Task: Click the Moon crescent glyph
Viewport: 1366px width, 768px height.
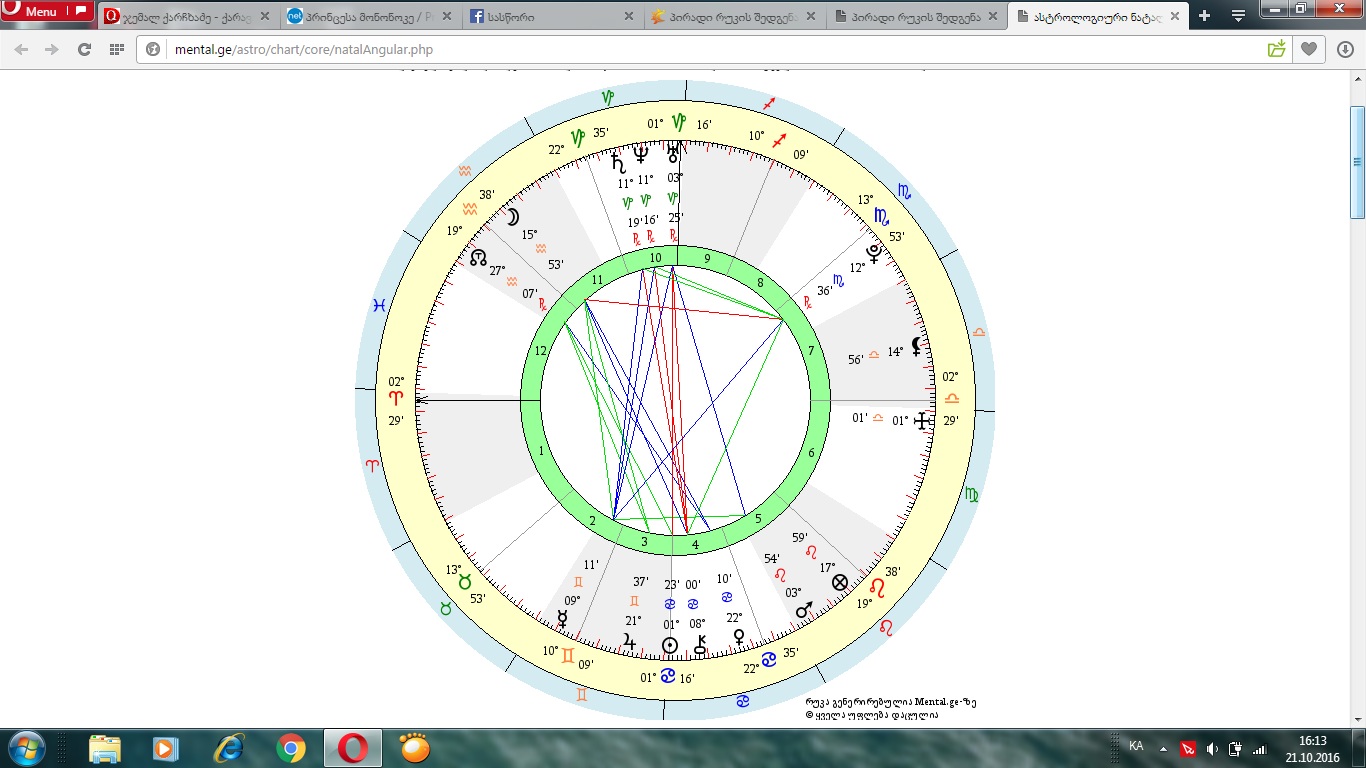Action: coord(511,217)
